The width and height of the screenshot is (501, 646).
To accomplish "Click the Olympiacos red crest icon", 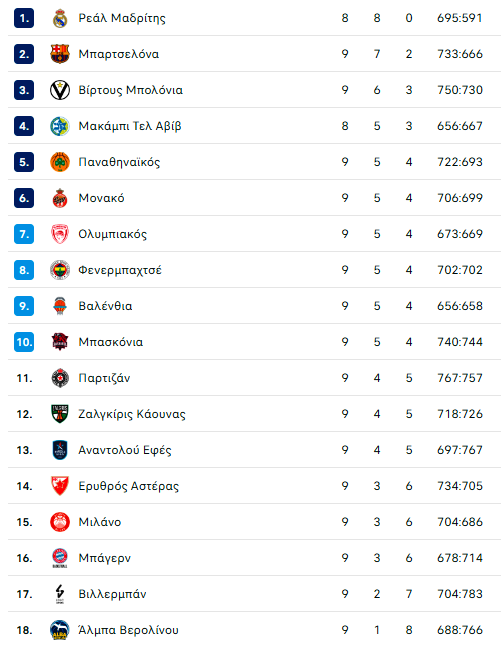I will (x=60, y=234).
